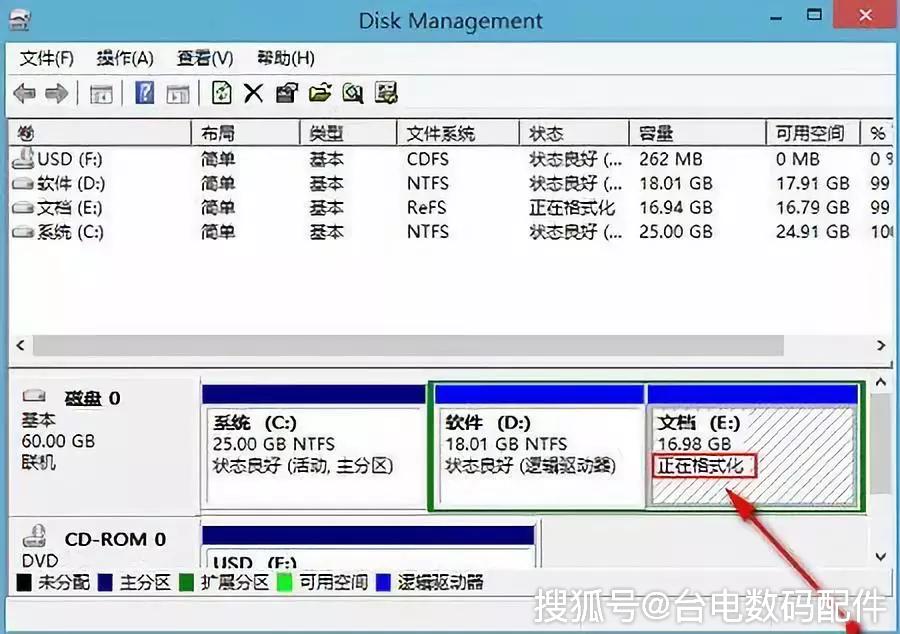Select the 软件 (D:) 18.01 GB NTFS partition block
900x634 pixels.
click(539, 446)
